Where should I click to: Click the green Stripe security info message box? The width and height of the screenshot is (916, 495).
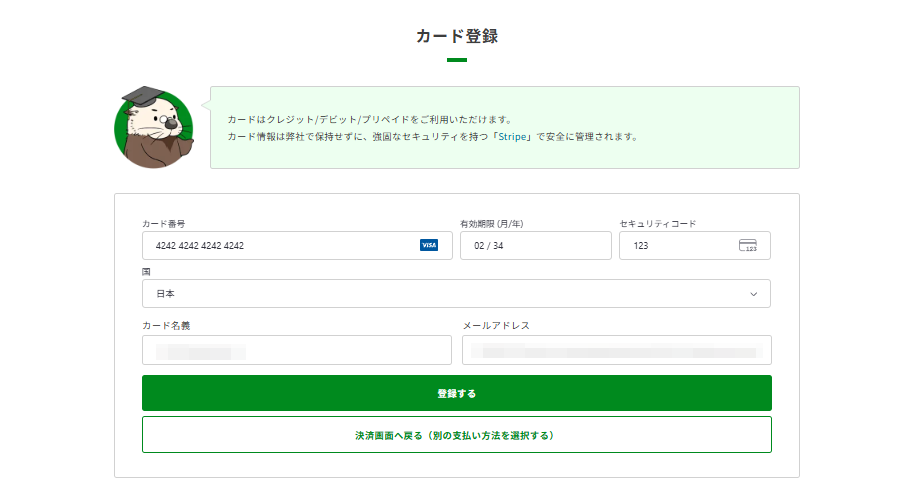(x=505, y=127)
